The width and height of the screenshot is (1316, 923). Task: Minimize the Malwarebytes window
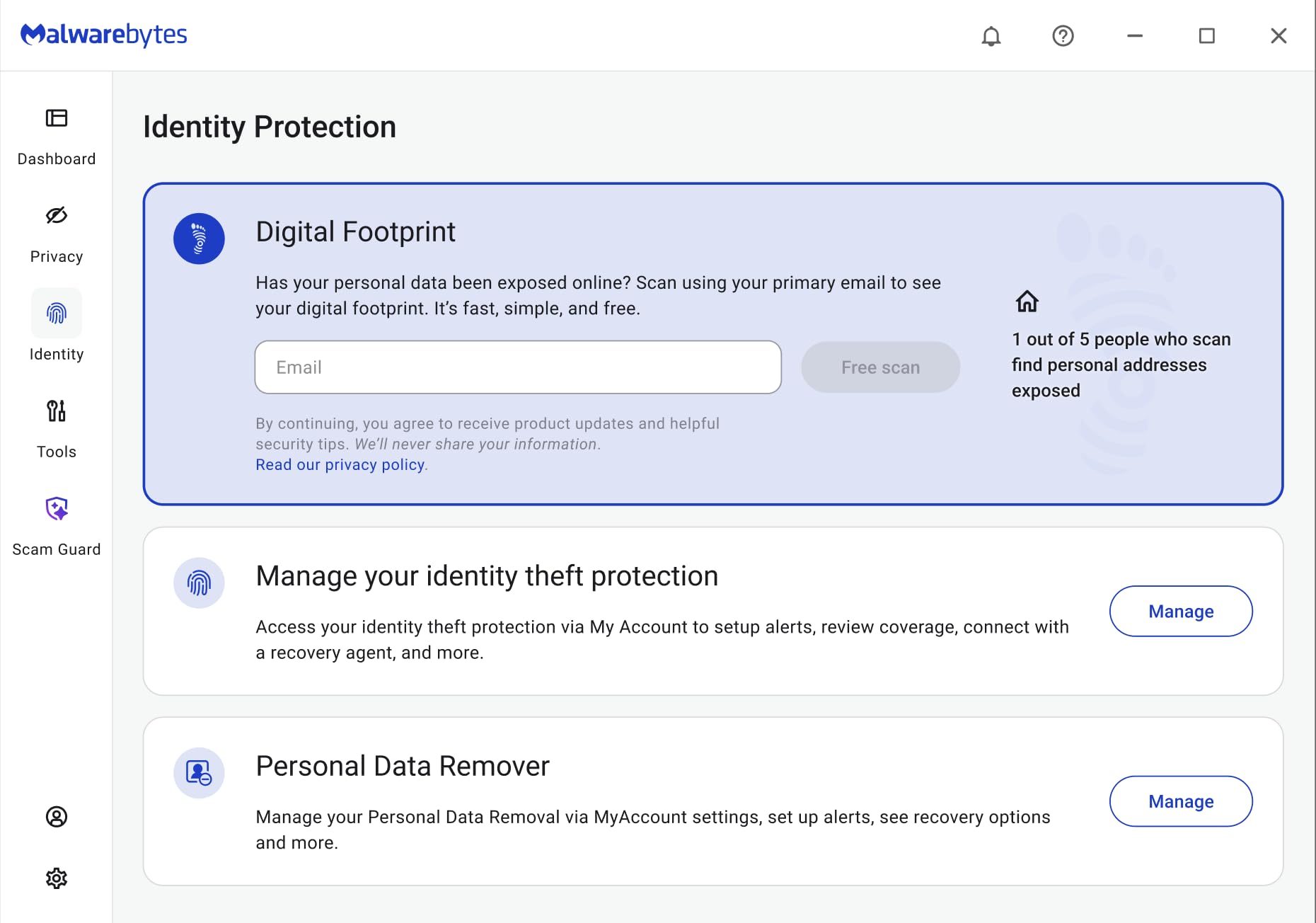click(x=1135, y=35)
